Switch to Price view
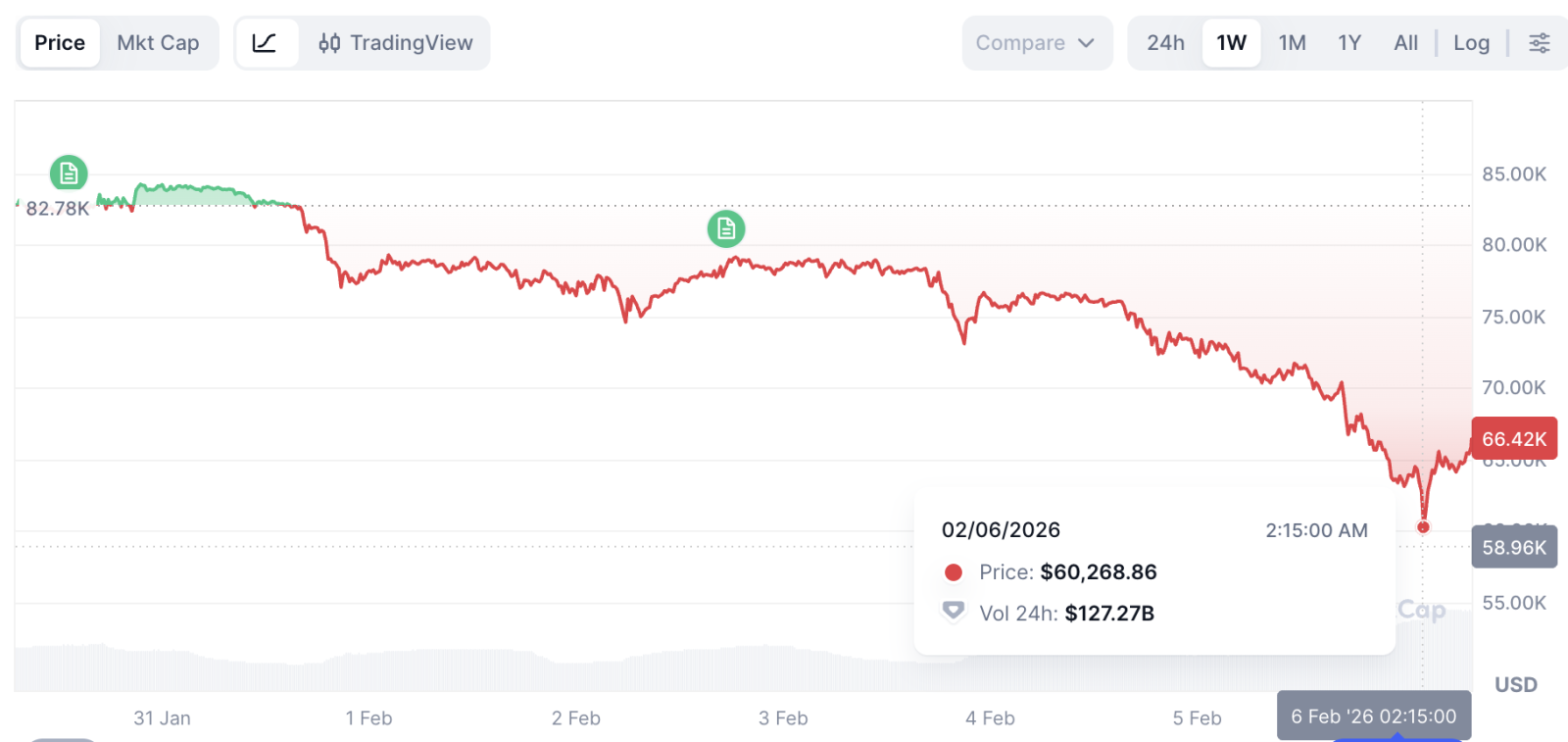The image size is (1568, 742). click(60, 43)
